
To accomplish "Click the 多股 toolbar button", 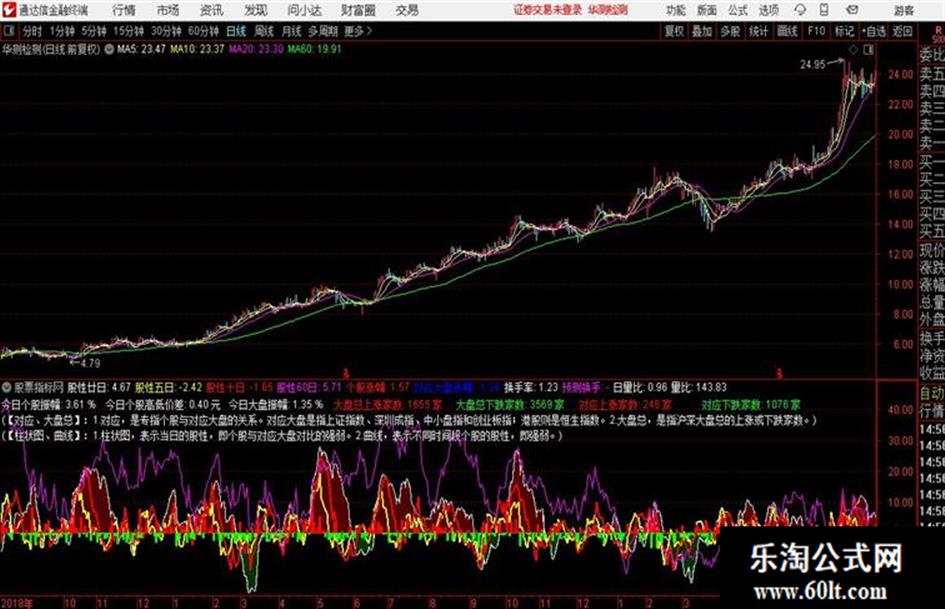I will pos(730,31).
